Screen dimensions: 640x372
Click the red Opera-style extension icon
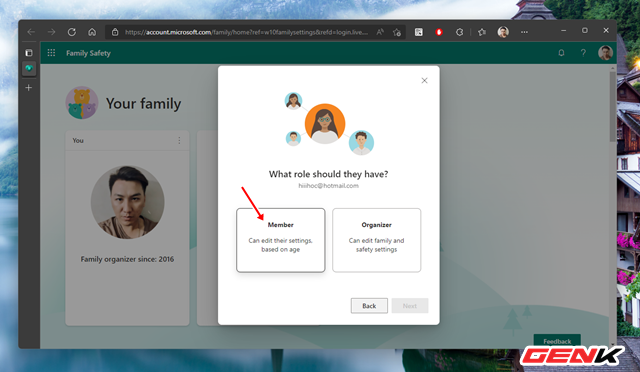tap(439, 32)
